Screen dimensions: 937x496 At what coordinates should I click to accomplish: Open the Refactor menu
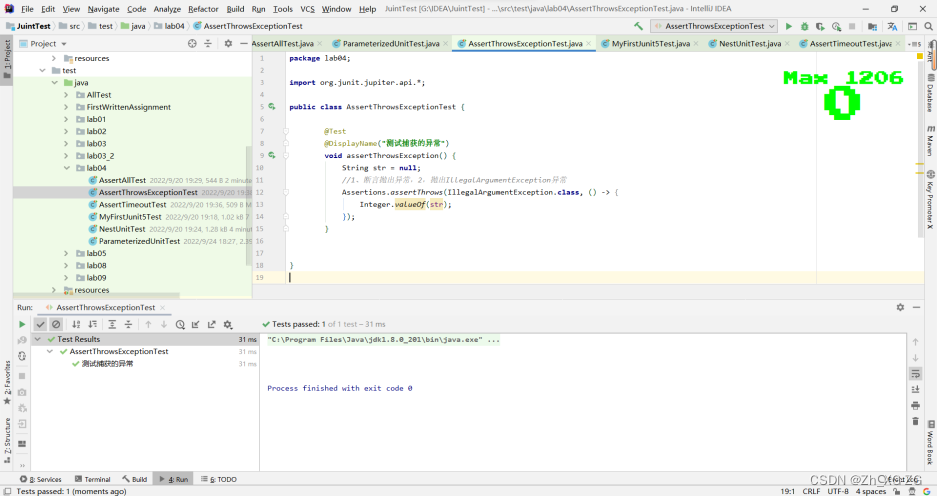click(x=203, y=9)
